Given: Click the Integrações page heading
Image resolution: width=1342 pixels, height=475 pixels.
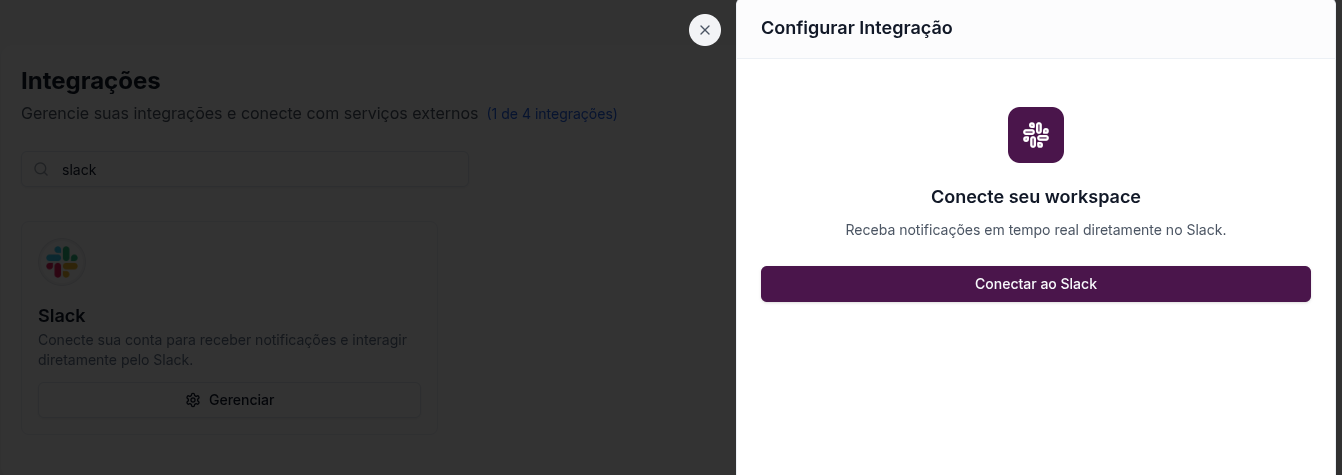Looking at the screenshot, I should (90, 81).
